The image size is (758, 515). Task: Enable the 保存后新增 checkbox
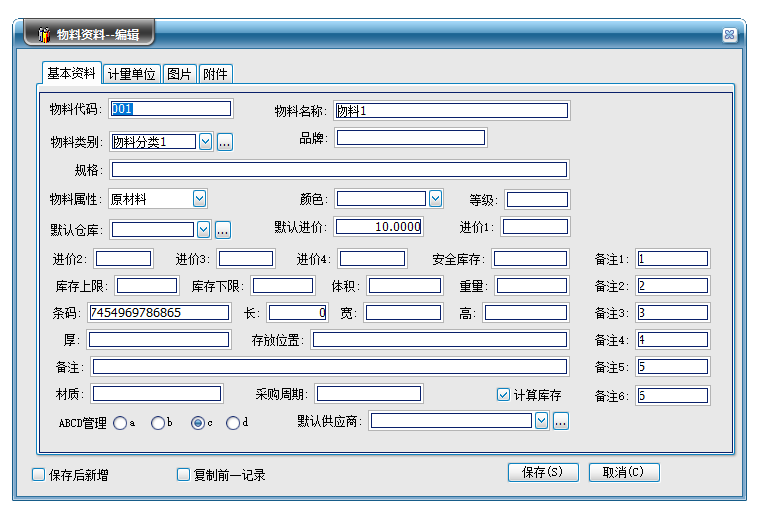[x=38, y=474]
